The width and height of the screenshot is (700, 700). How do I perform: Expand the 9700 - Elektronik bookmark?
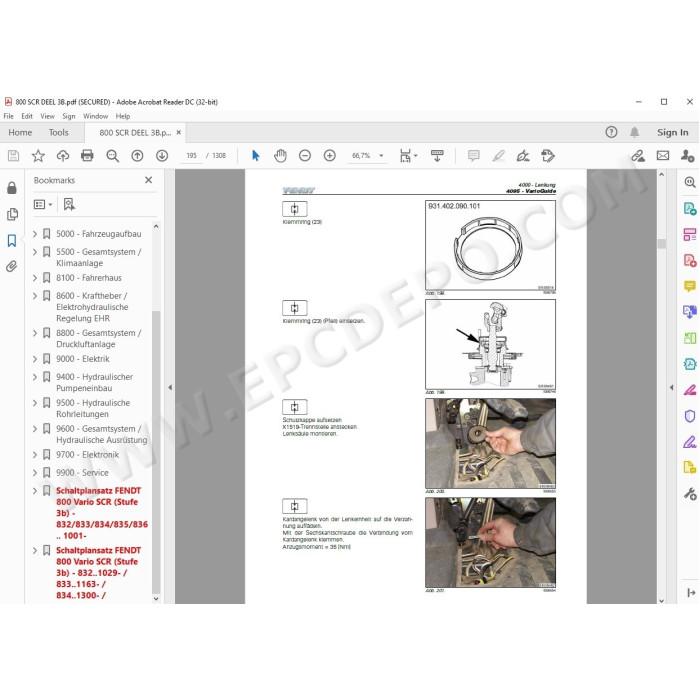click(35, 454)
